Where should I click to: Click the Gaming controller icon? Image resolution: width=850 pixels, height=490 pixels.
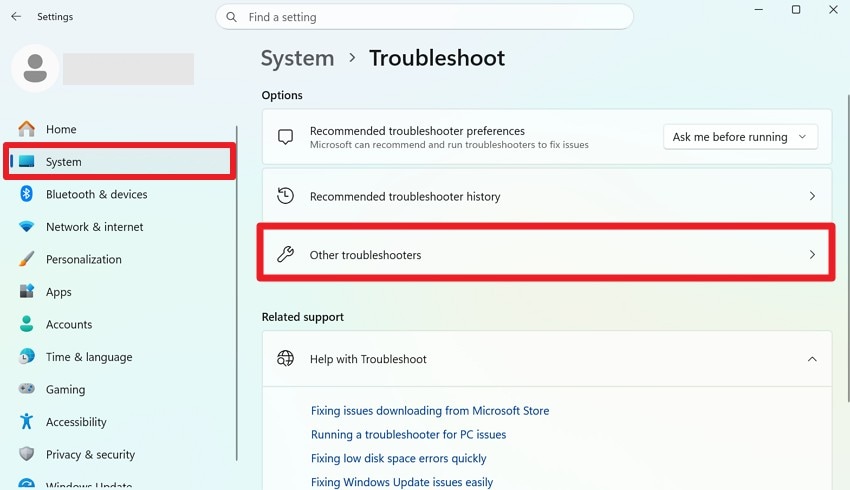(26, 389)
